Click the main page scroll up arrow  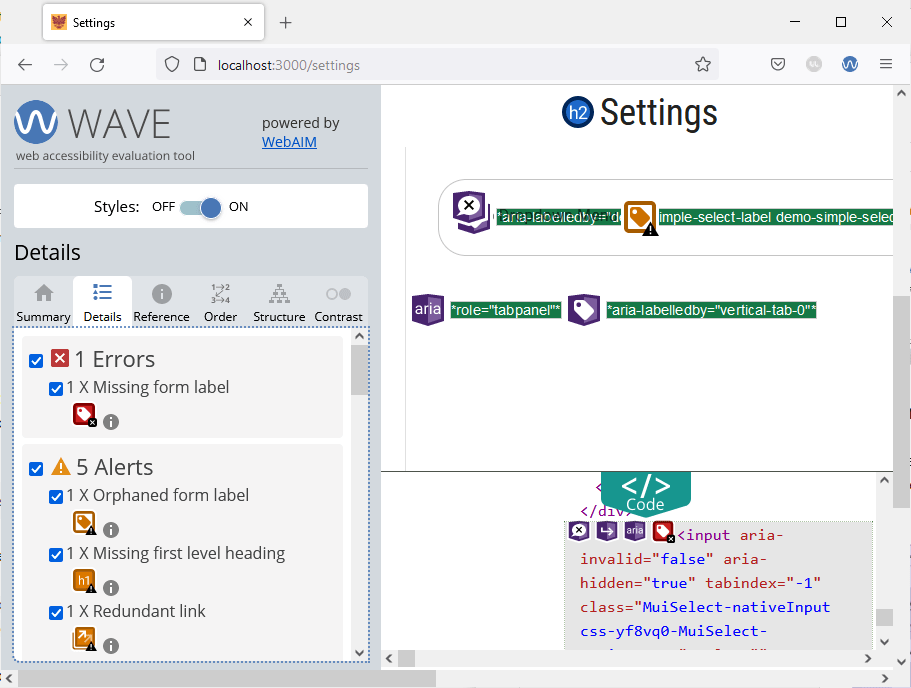click(x=901, y=93)
